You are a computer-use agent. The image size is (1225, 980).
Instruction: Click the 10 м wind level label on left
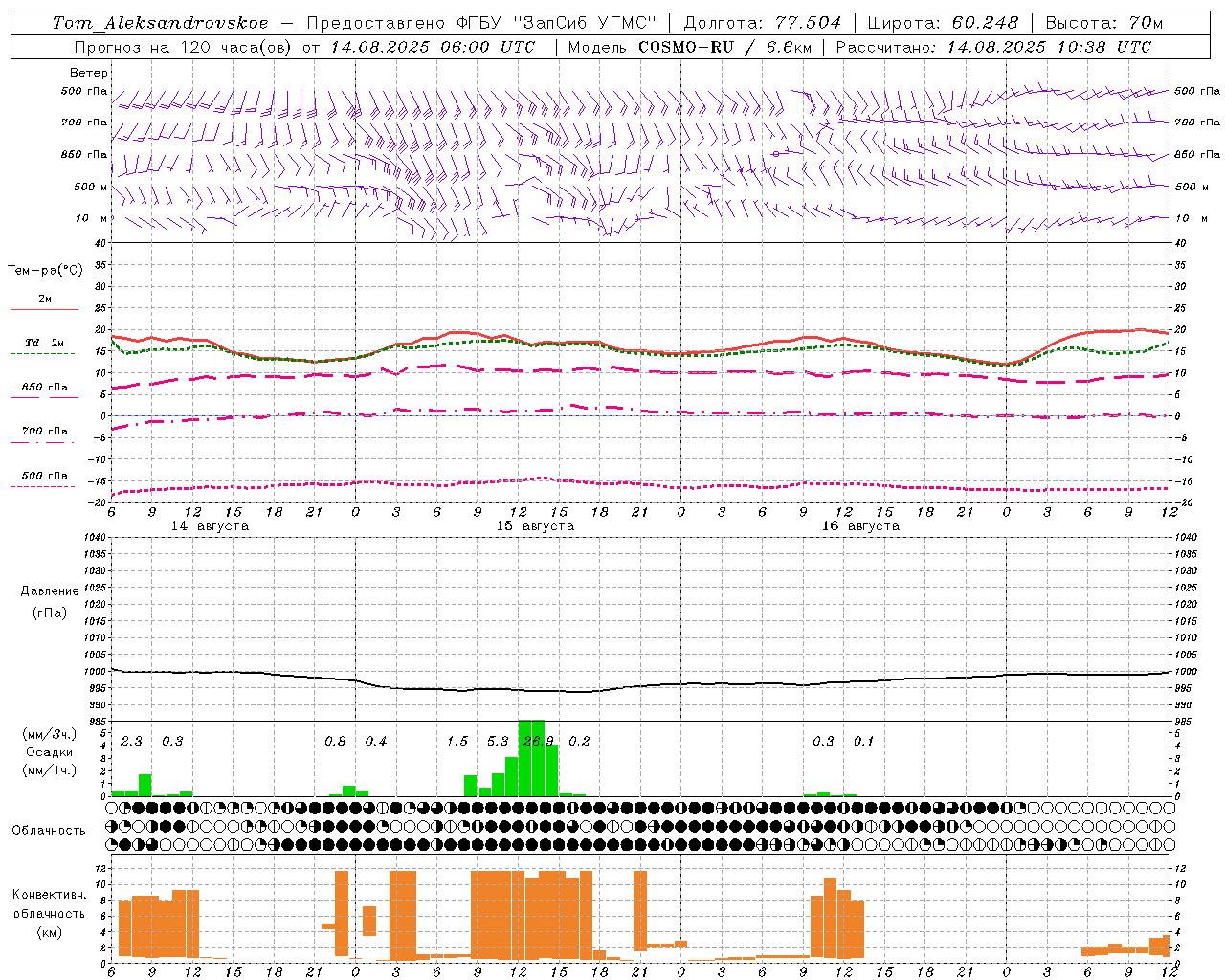click(93, 218)
